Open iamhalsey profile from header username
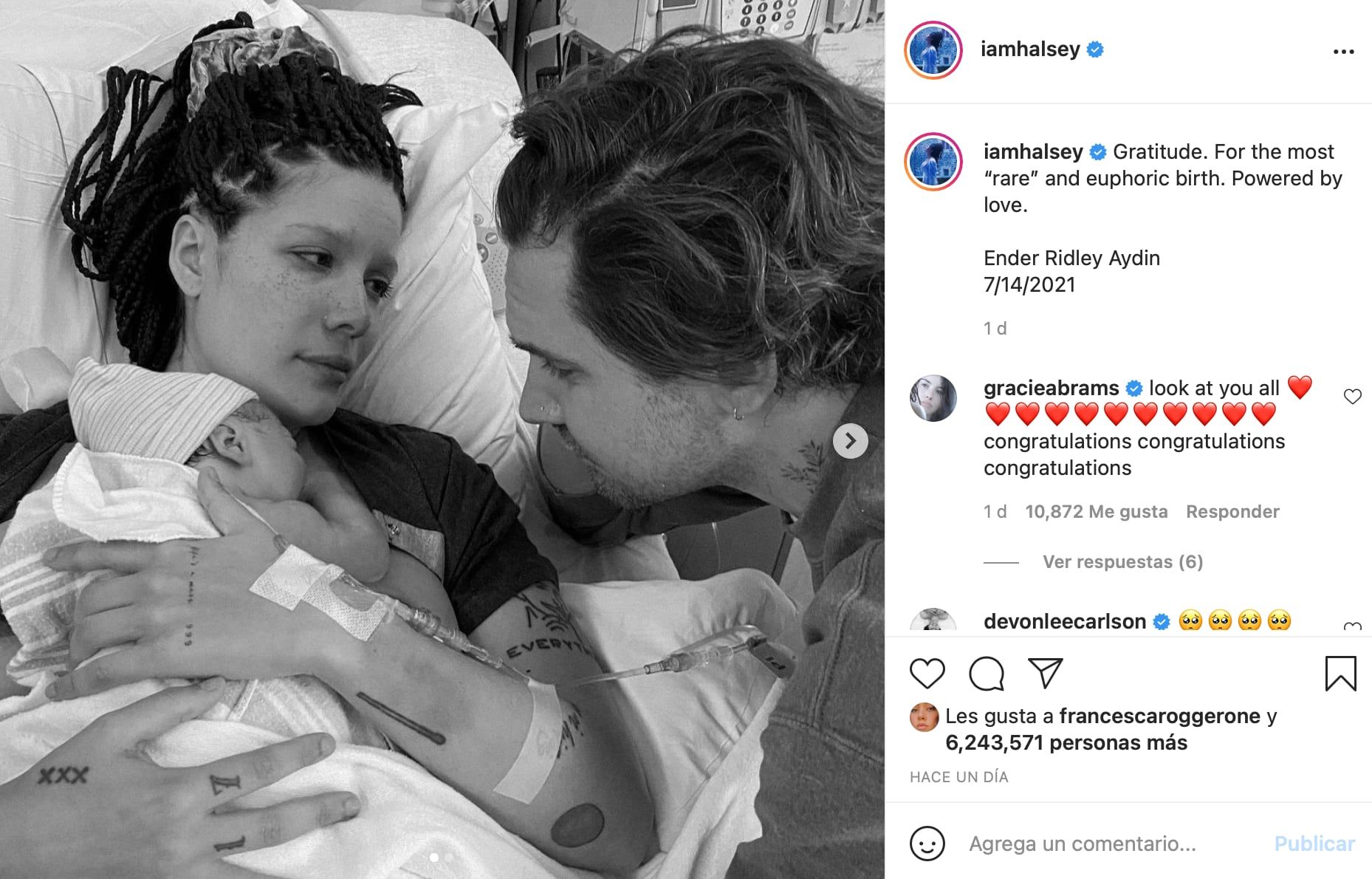This screenshot has width=1372, height=879. point(1030,49)
